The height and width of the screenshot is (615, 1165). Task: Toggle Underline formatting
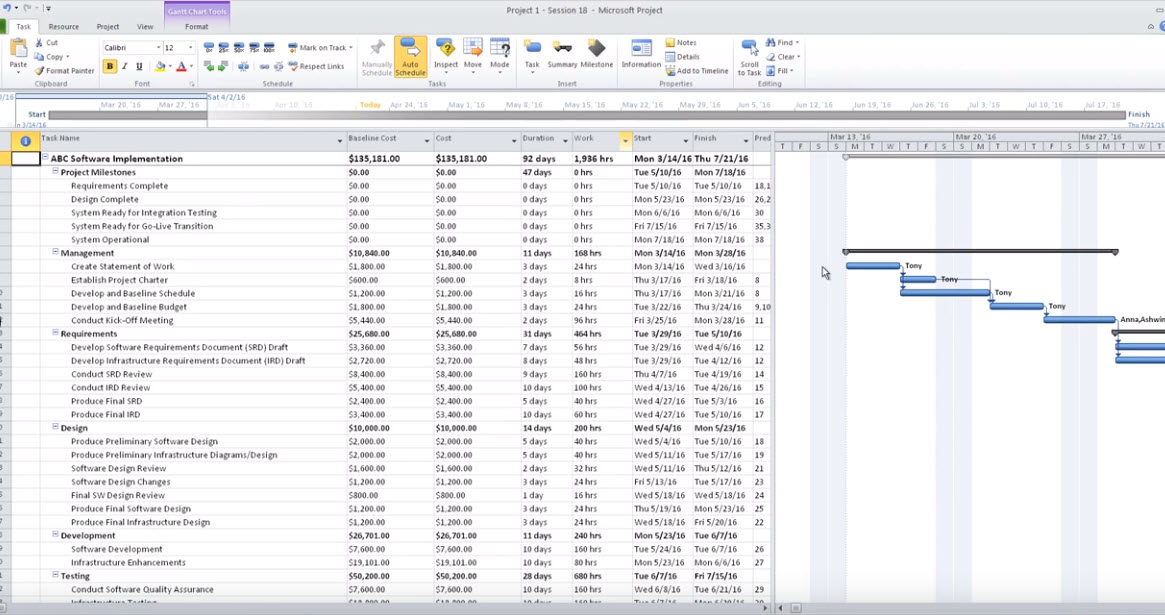(x=140, y=67)
